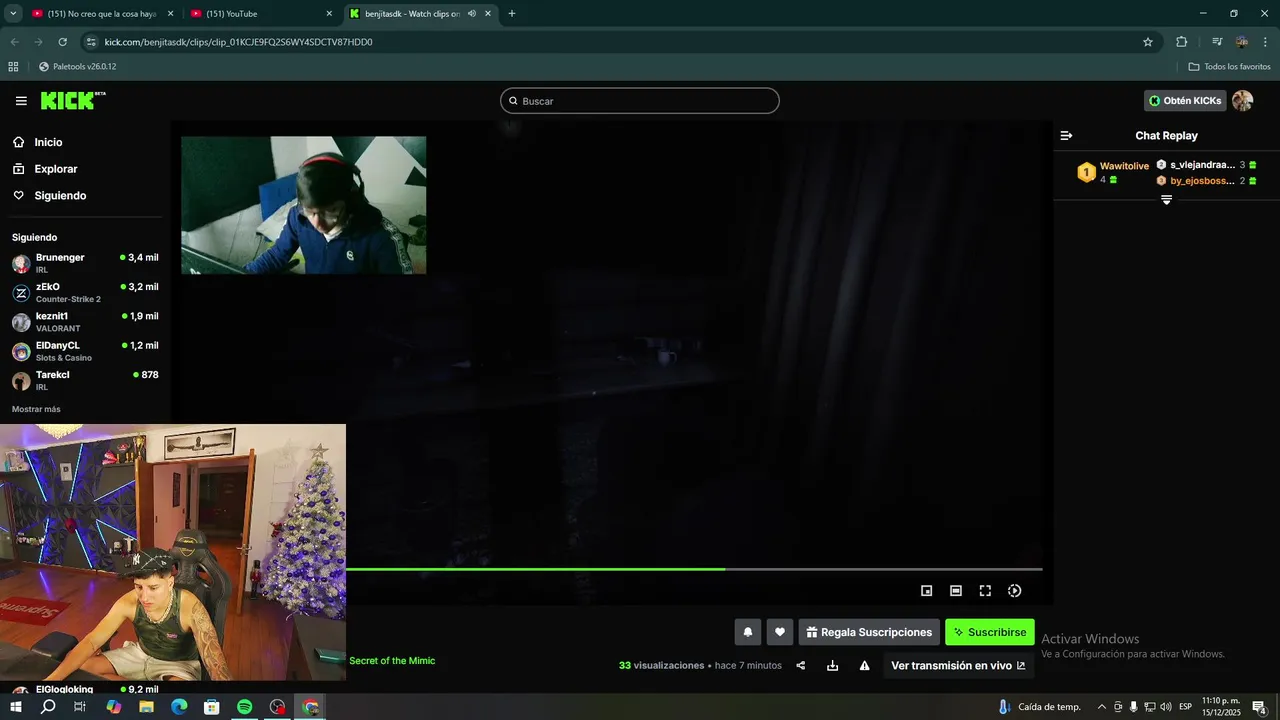
Task: Open Spotify from the taskbar
Action: [245, 707]
